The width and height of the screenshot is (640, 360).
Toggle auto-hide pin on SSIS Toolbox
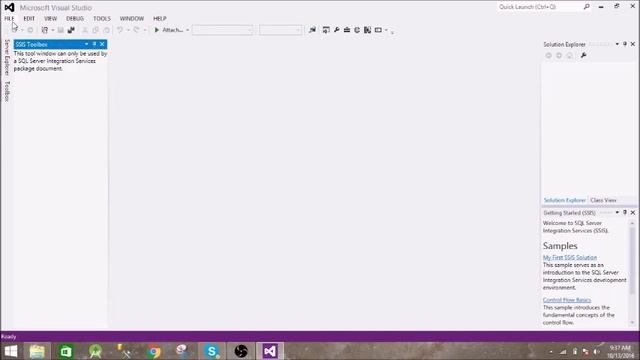(x=94, y=44)
